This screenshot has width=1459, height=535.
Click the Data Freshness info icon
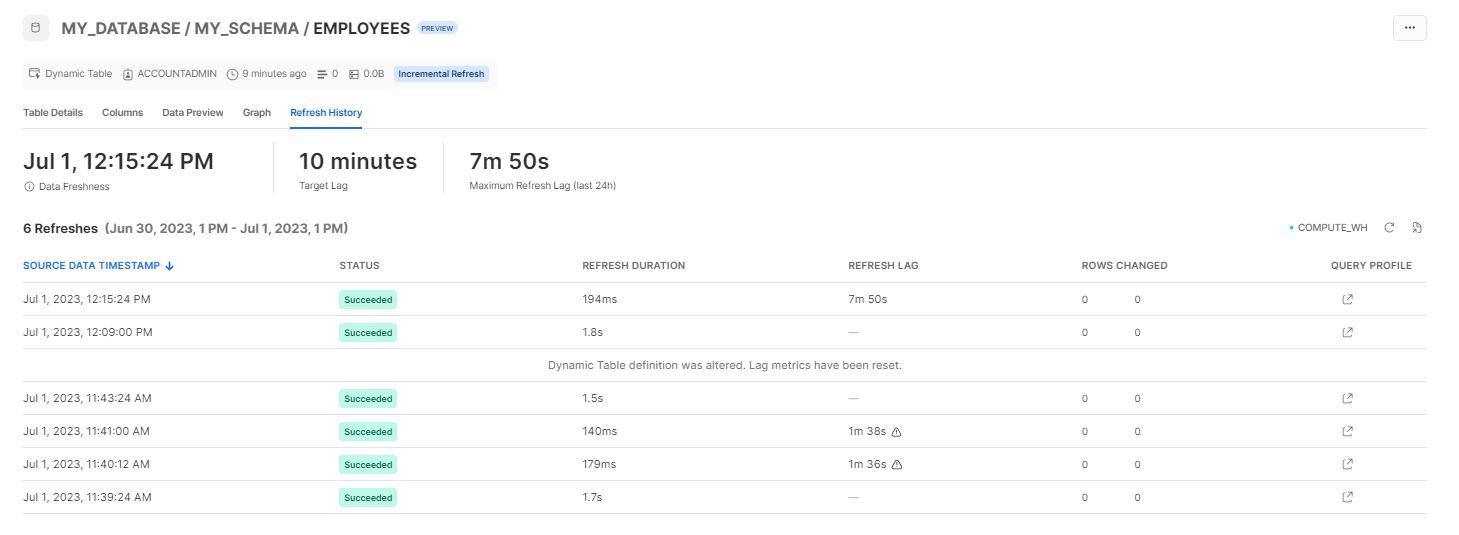pyautogui.click(x=29, y=187)
